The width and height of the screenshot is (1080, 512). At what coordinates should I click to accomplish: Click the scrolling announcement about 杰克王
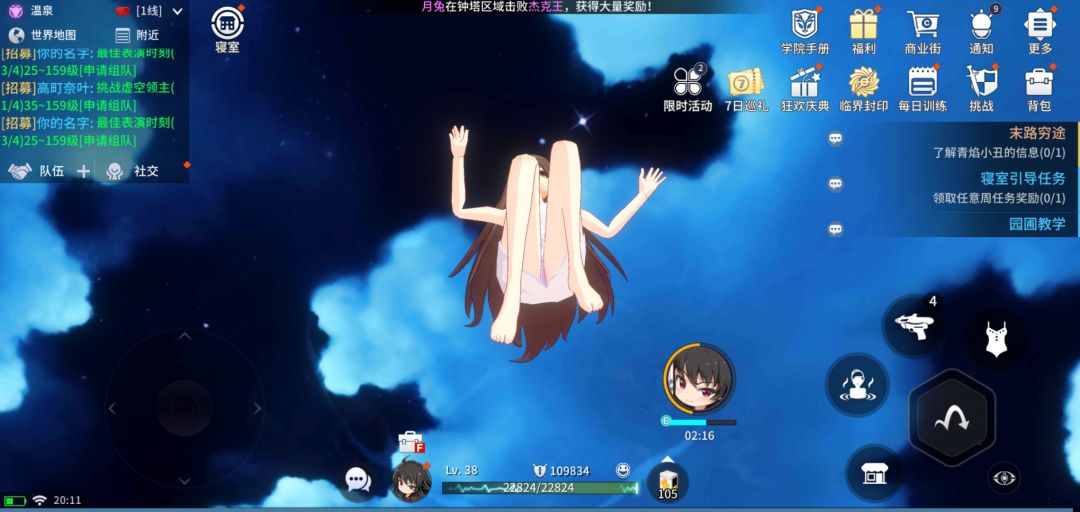[x=537, y=6]
